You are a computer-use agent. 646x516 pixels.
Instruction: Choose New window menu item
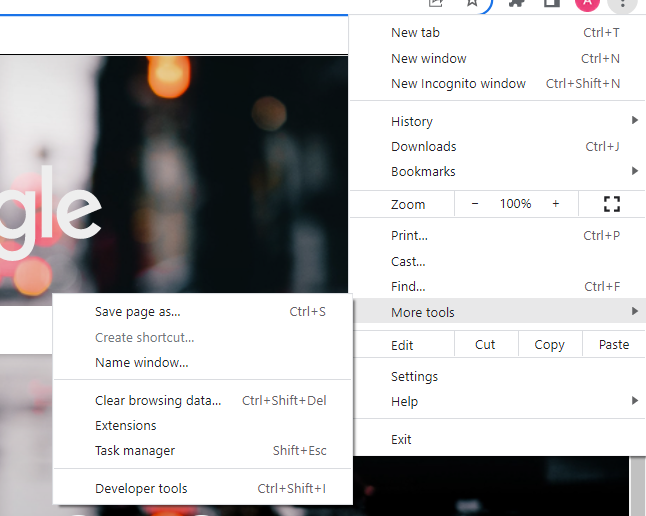(x=497, y=59)
